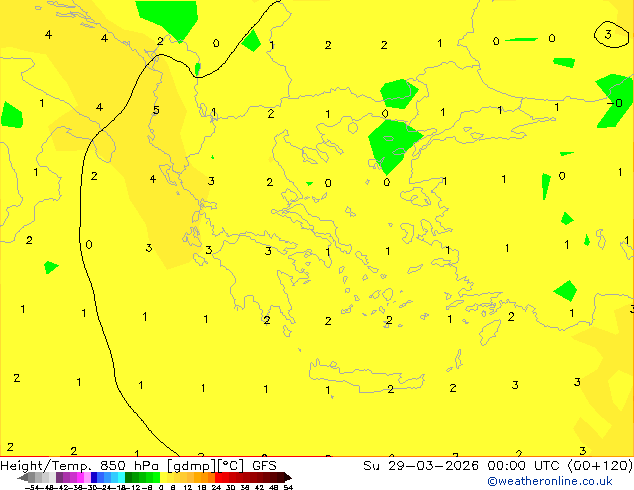Choose the bright red 24 legend swatch
The image size is (634, 490).
[218, 477]
